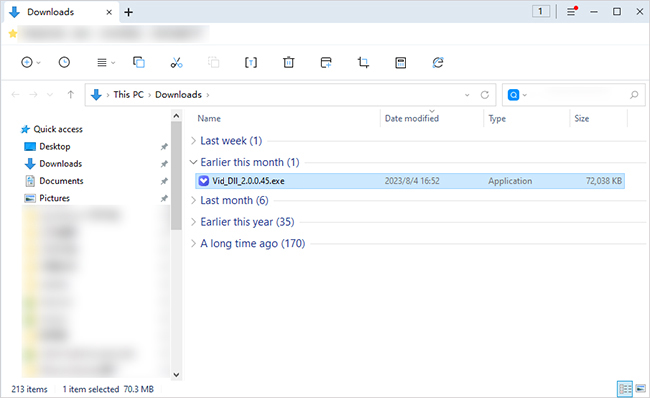Expand the address bar history dropdown

(x=467, y=95)
